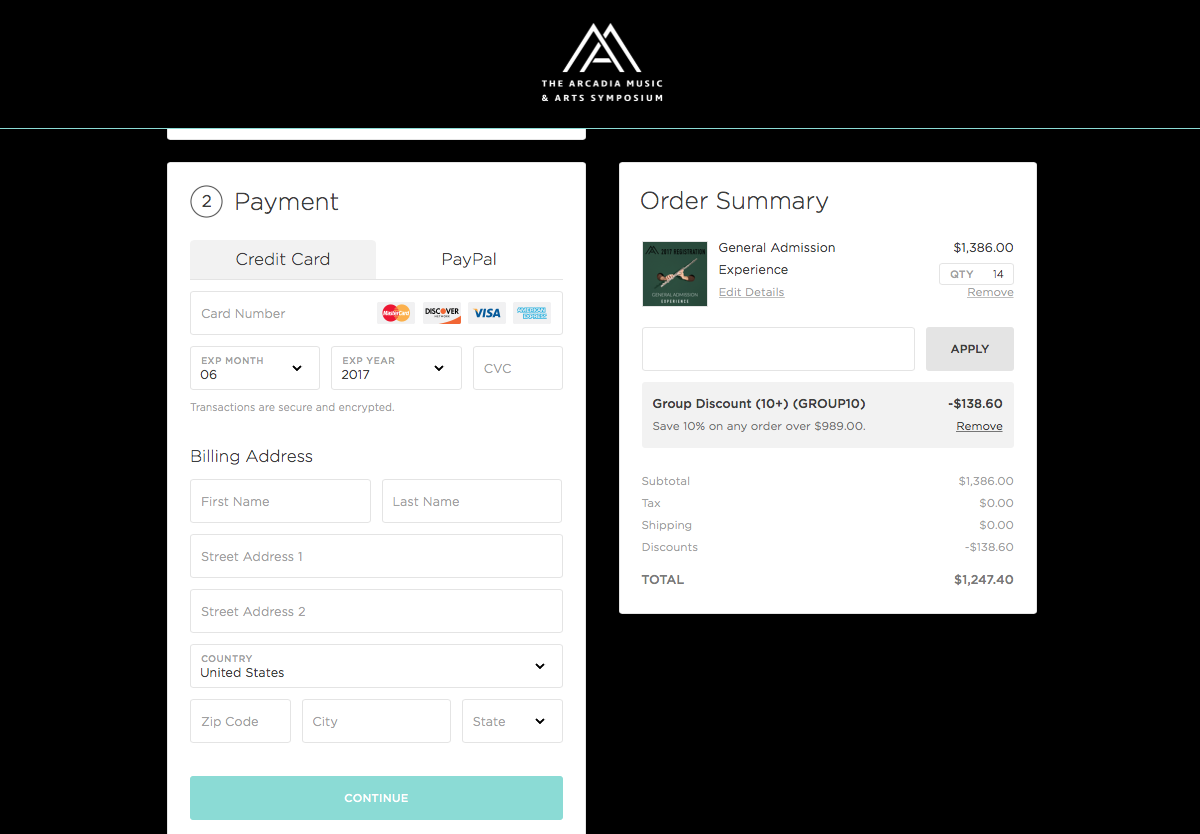This screenshot has height=834, width=1200.
Task: Click the item price $1,386.00
Action: pos(983,248)
